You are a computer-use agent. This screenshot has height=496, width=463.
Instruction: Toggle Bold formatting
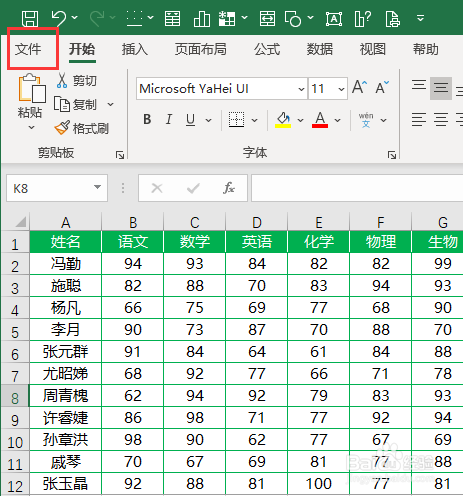[147, 119]
